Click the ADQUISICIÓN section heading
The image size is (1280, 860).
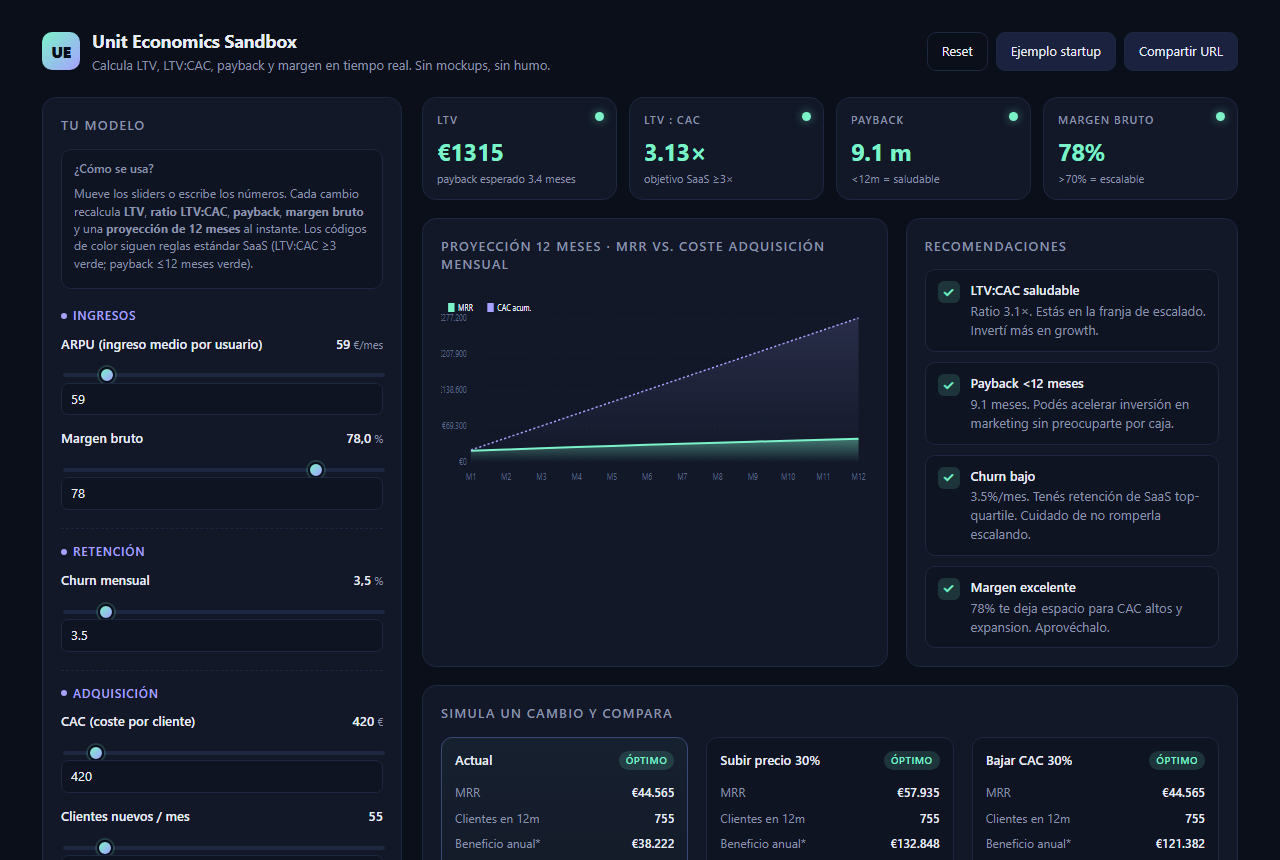[116, 694]
